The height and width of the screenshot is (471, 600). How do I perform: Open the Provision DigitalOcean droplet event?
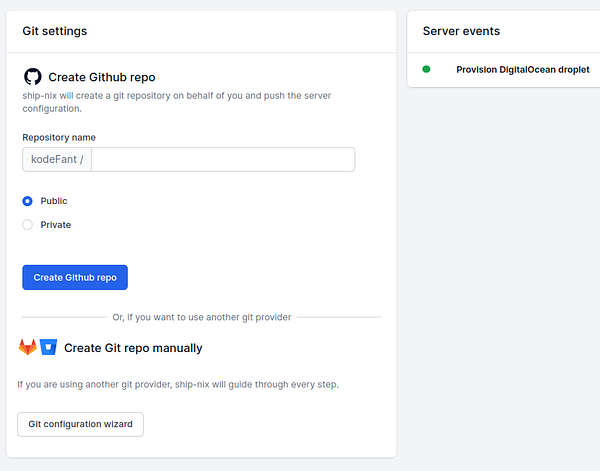[522, 70]
